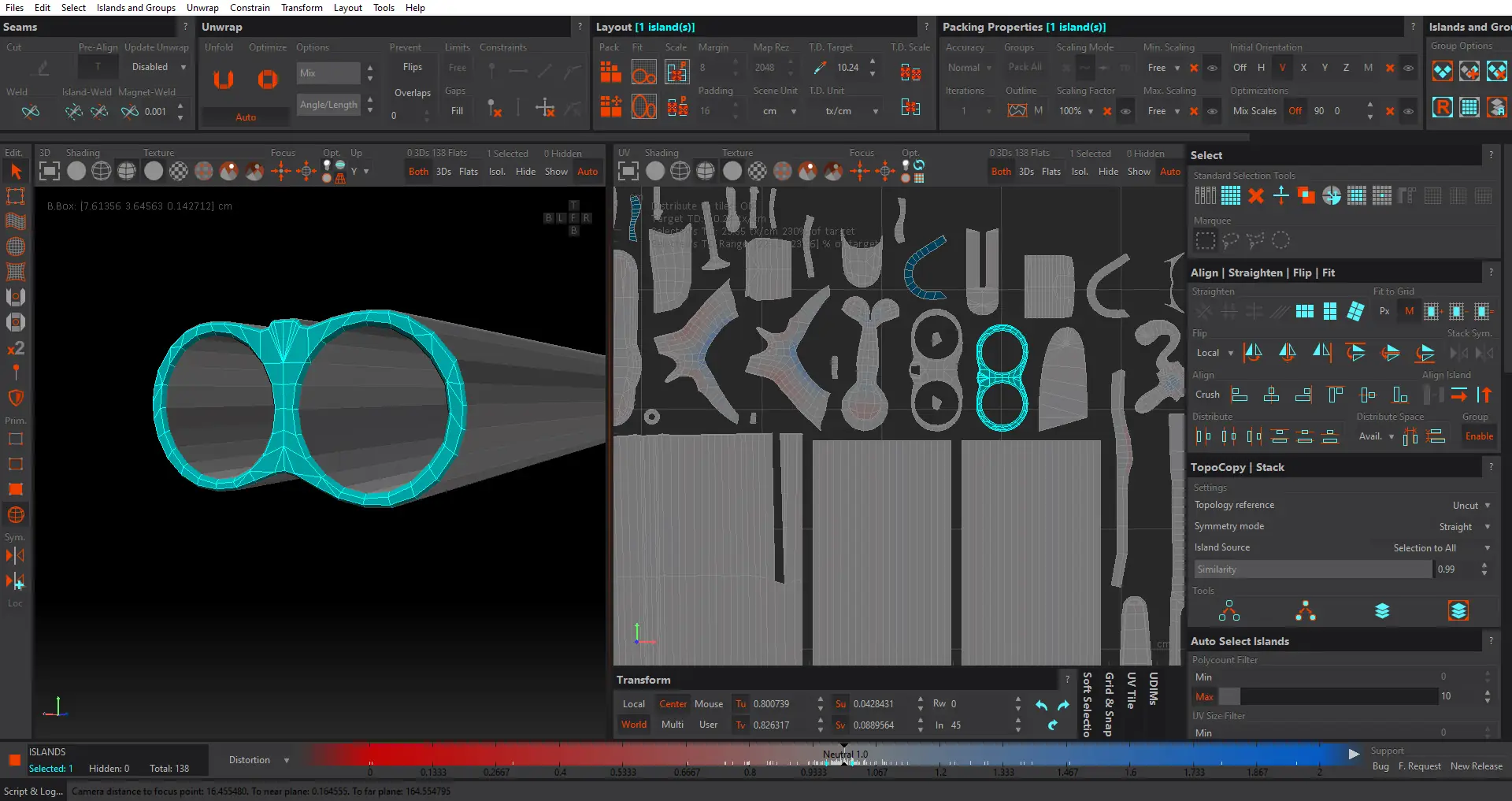Click the orange X deselect icon in Select panel
The image size is (1512, 801).
pyautogui.click(x=1256, y=196)
